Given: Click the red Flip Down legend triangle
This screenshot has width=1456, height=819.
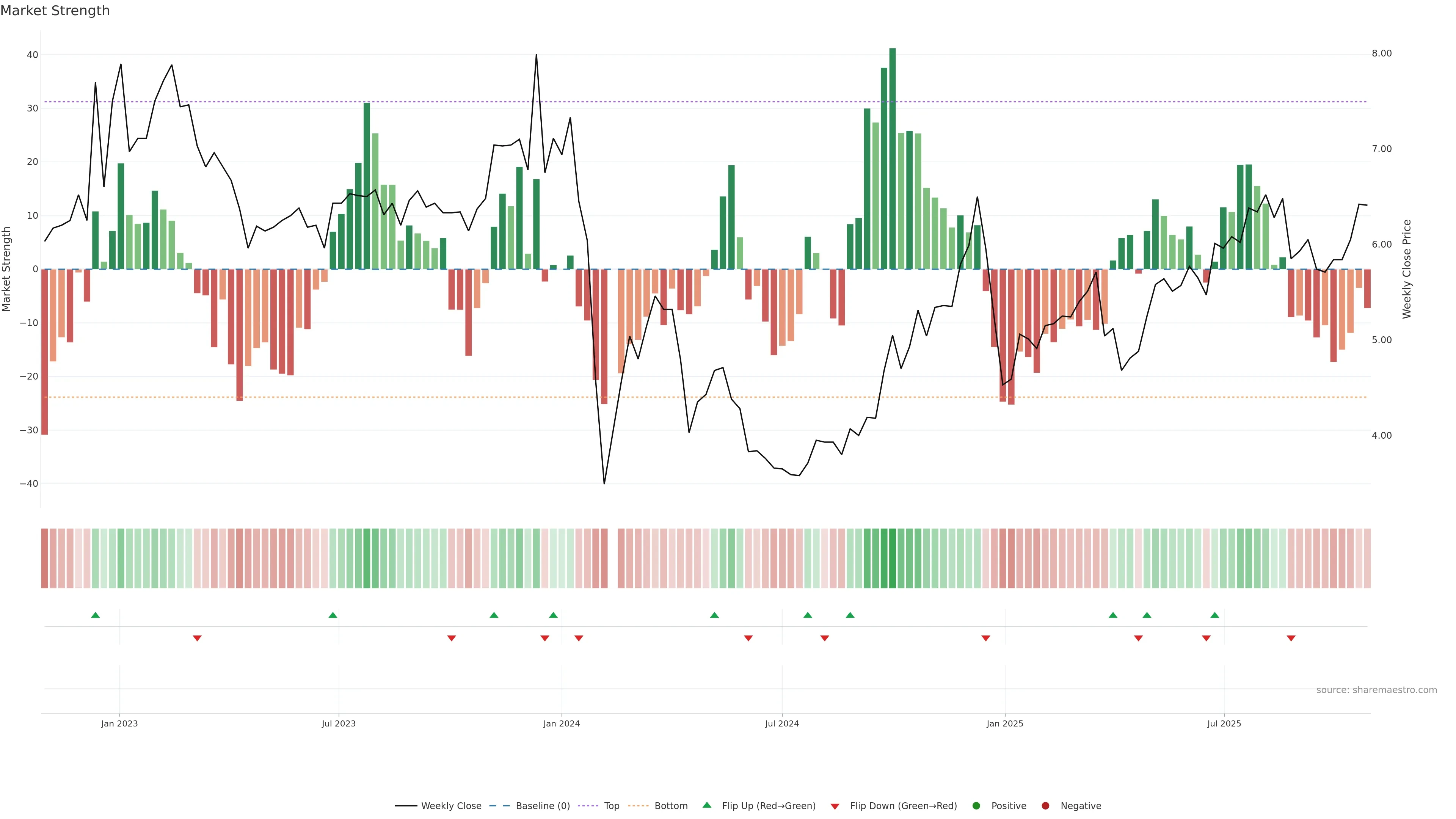Looking at the screenshot, I should point(835,806).
